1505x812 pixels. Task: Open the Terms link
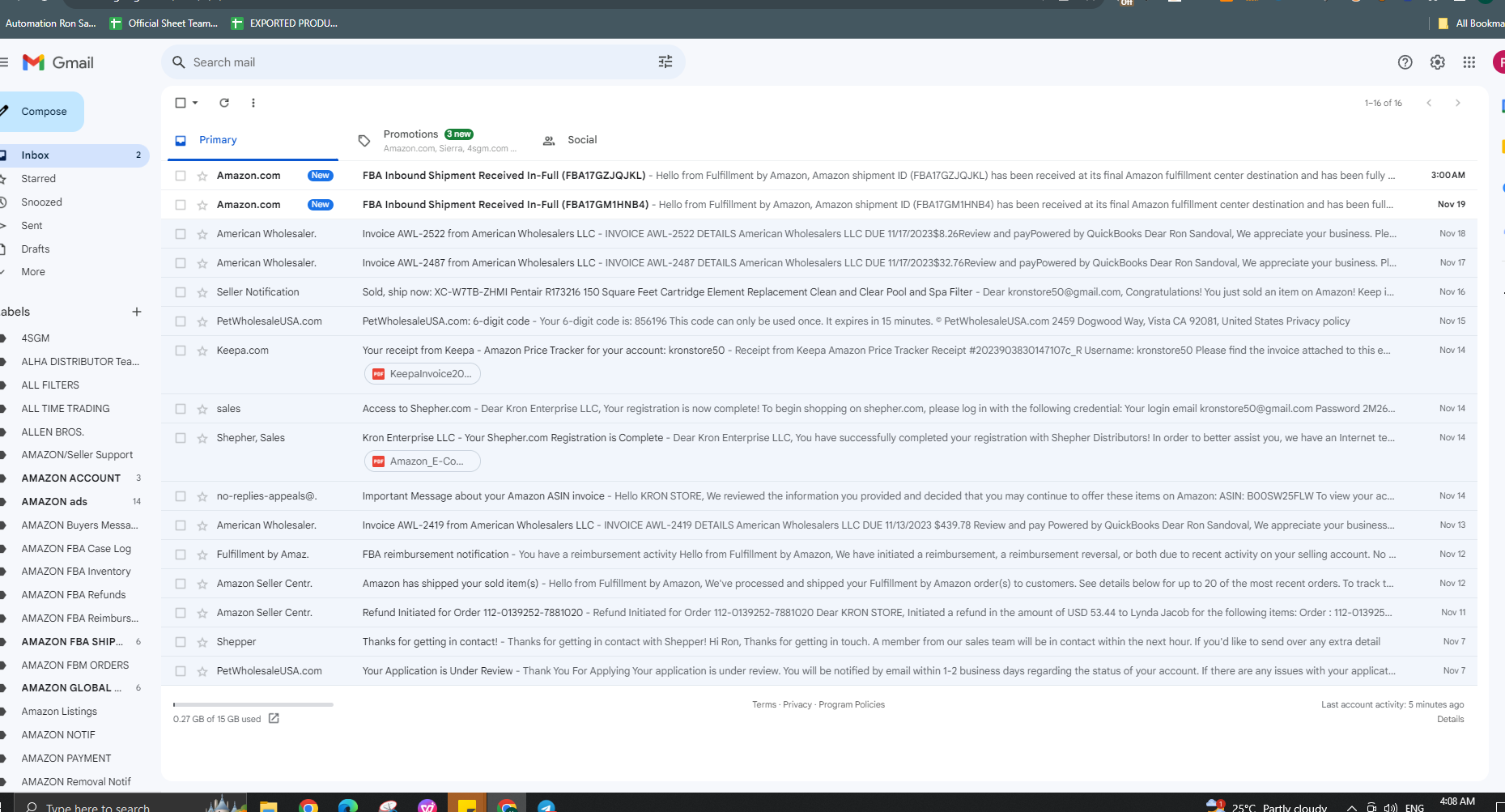pyautogui.click(x=764, y=705)
